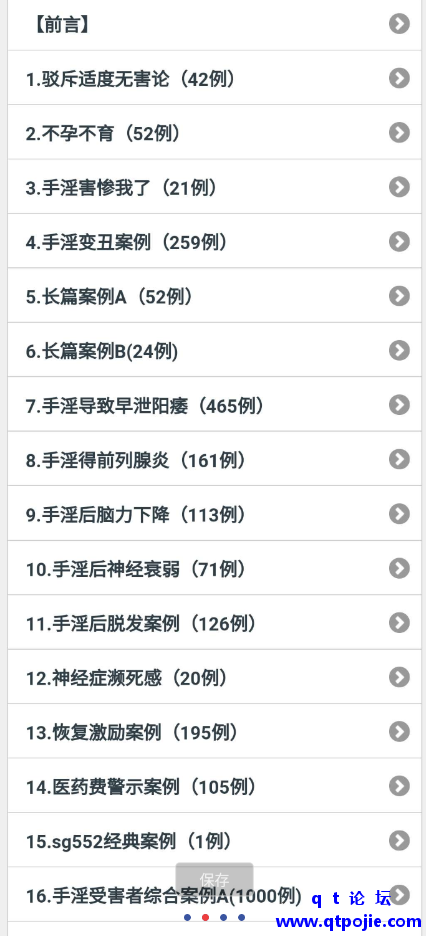Tap the arrow next to 2.不孕不育
Screen dimensions: 426x936
[x=399, y=133]
